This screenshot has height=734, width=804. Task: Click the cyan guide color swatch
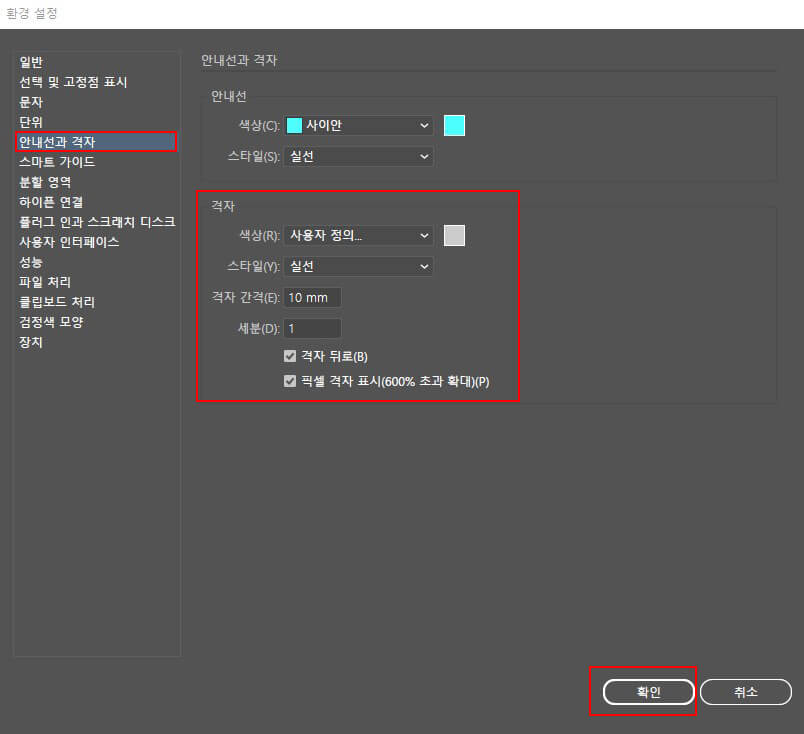[x=454, y=126]
